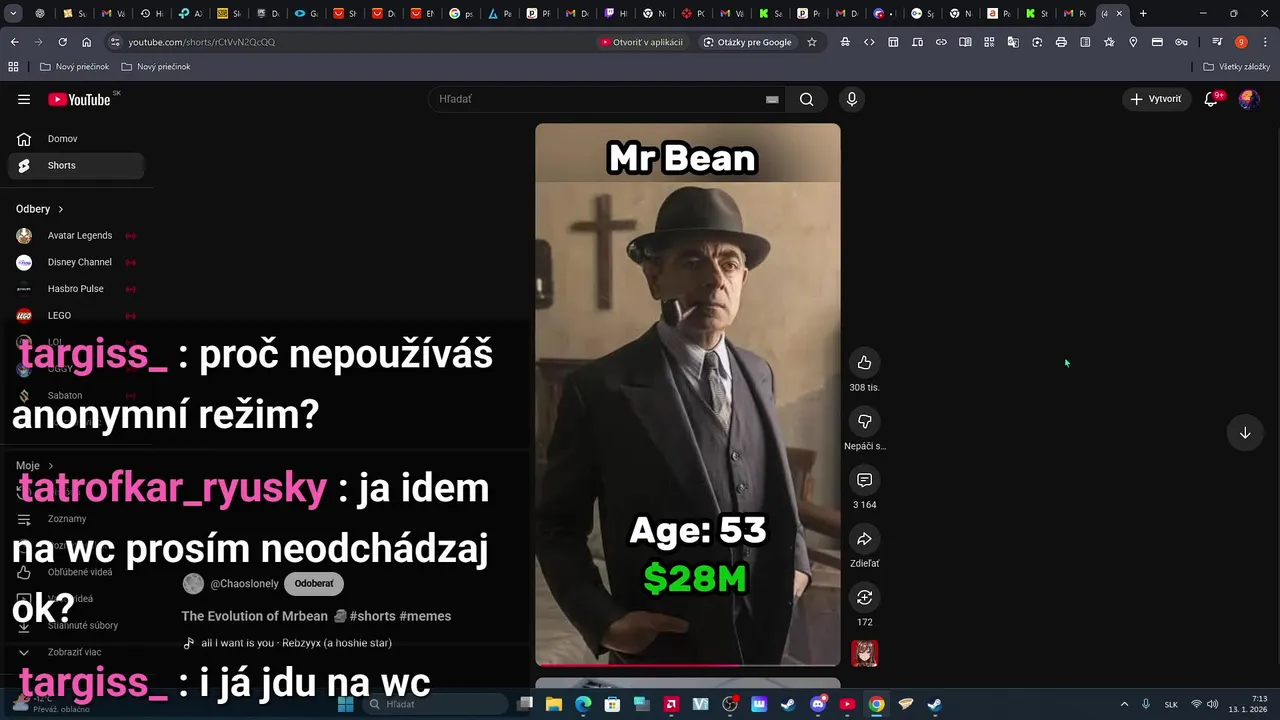Expand the Odbery subscriptions section
This screenshot has width=1280, height=720.
[60, 209]
